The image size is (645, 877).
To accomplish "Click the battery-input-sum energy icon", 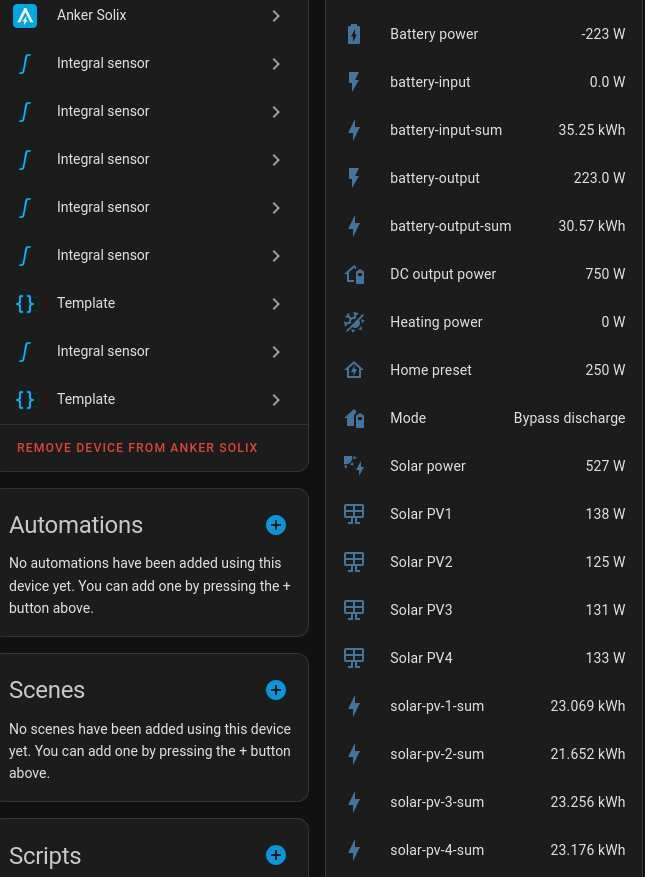I will click(x=354, y=130).
